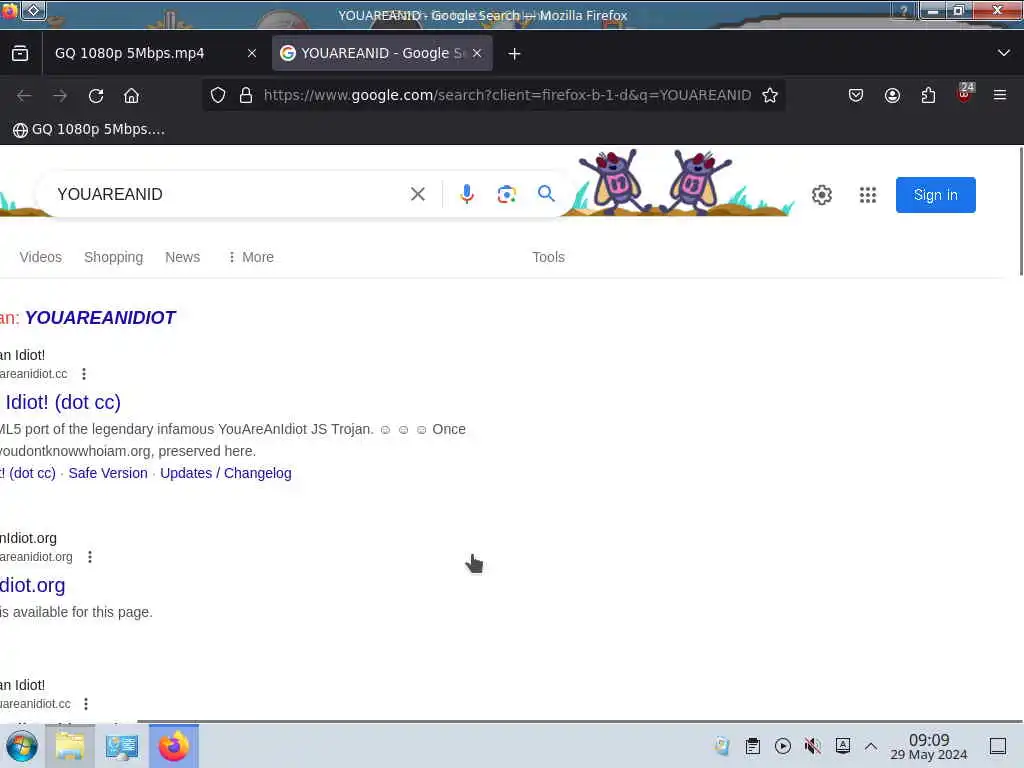Open the ad blocker extension badge
Viewport: 1024px width, 768px height.
point(964,93)
